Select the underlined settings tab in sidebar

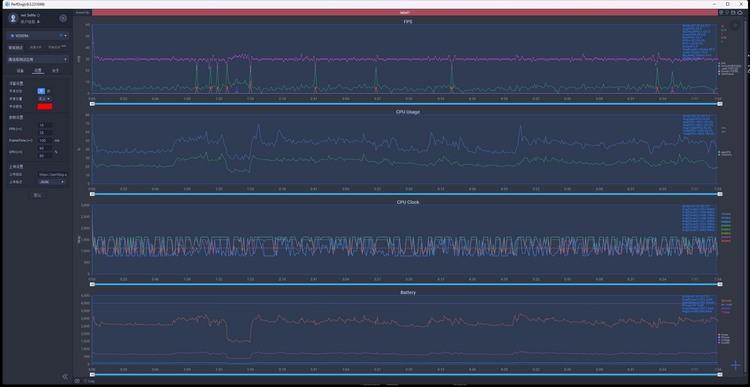[38, 70]
